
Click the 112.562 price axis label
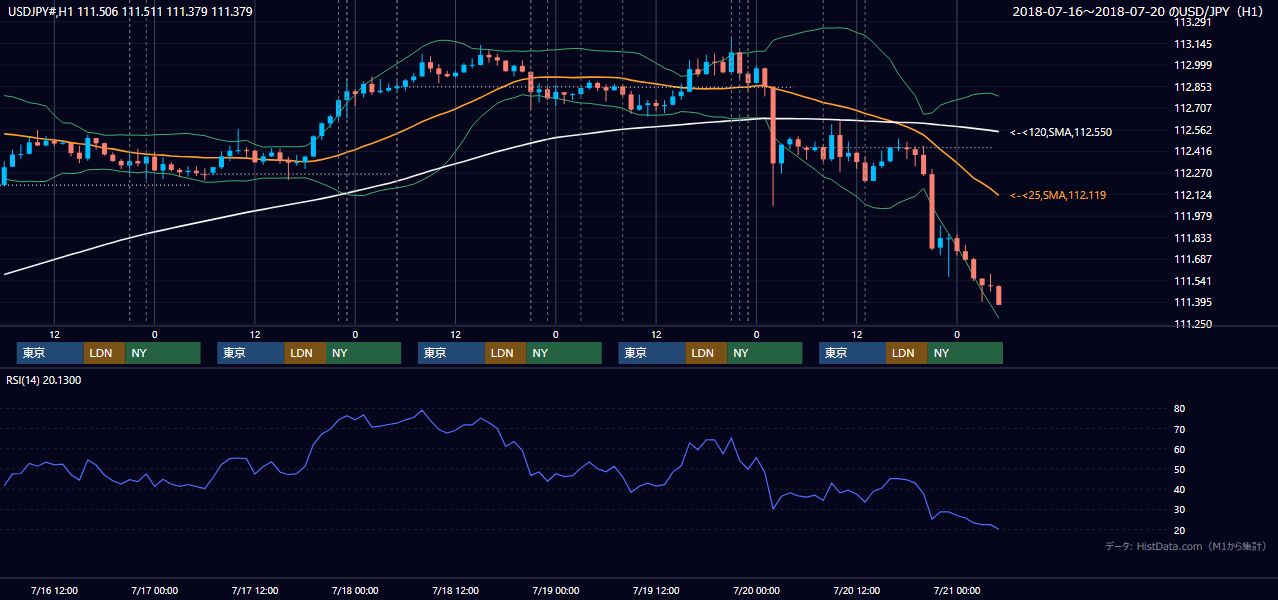point(1193,130)
